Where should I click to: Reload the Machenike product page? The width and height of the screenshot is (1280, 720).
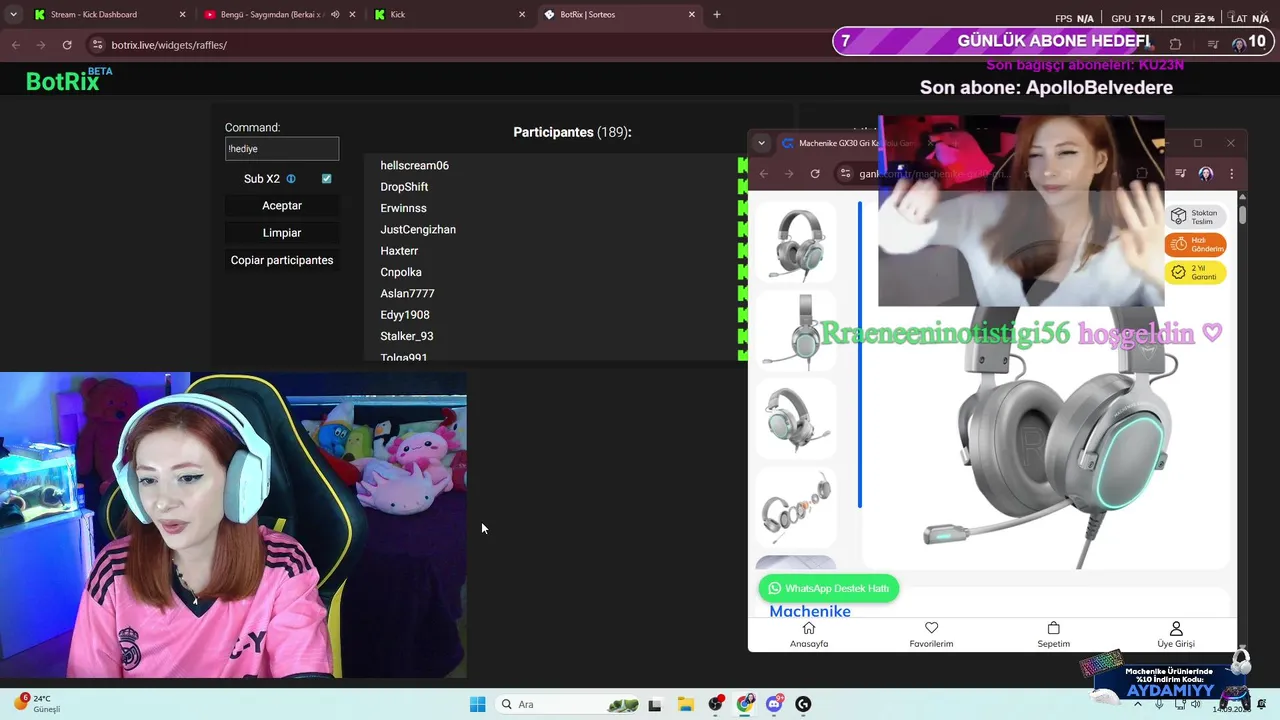click(815, 174)
